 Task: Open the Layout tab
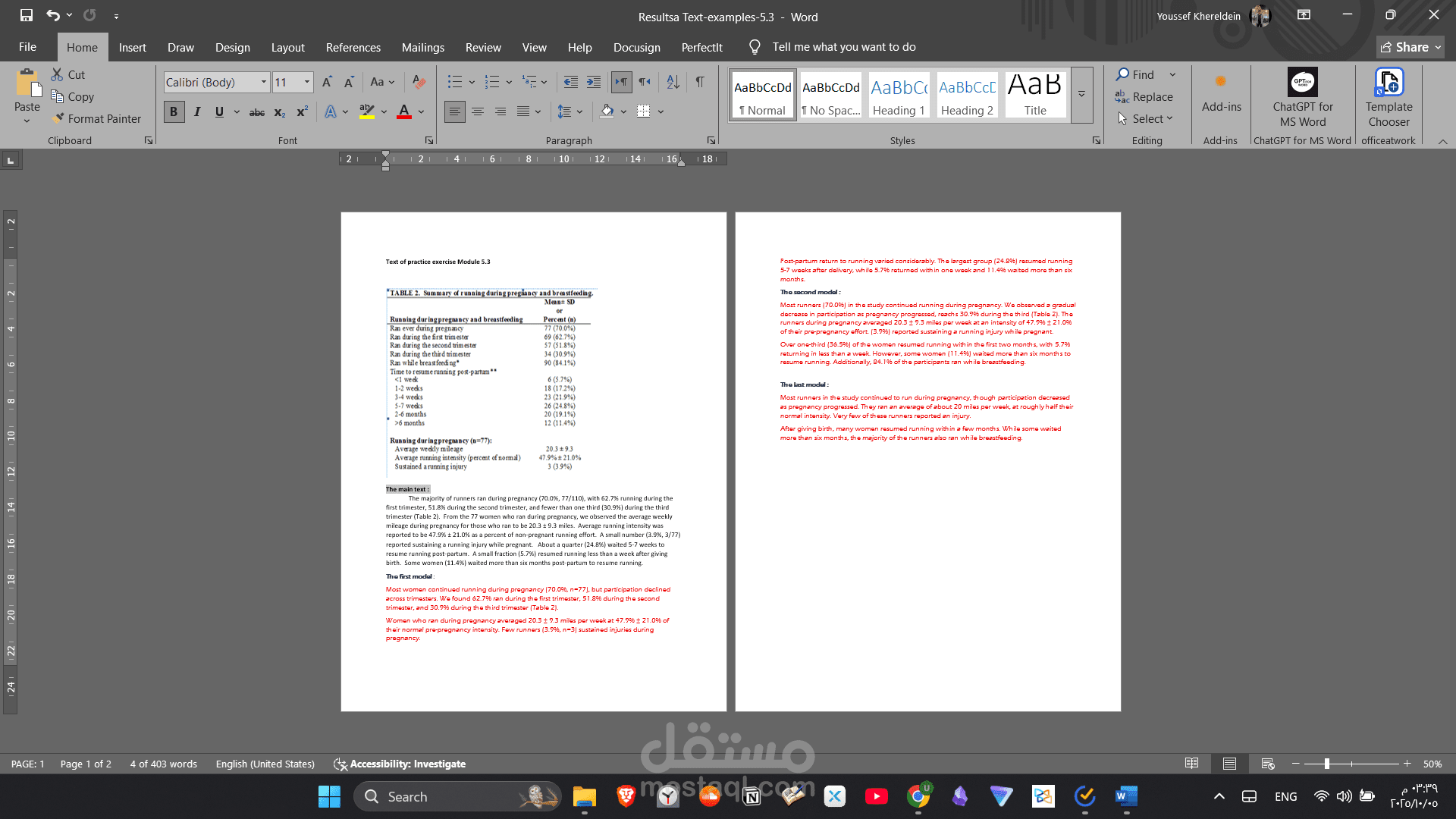[x=288, y=47]
